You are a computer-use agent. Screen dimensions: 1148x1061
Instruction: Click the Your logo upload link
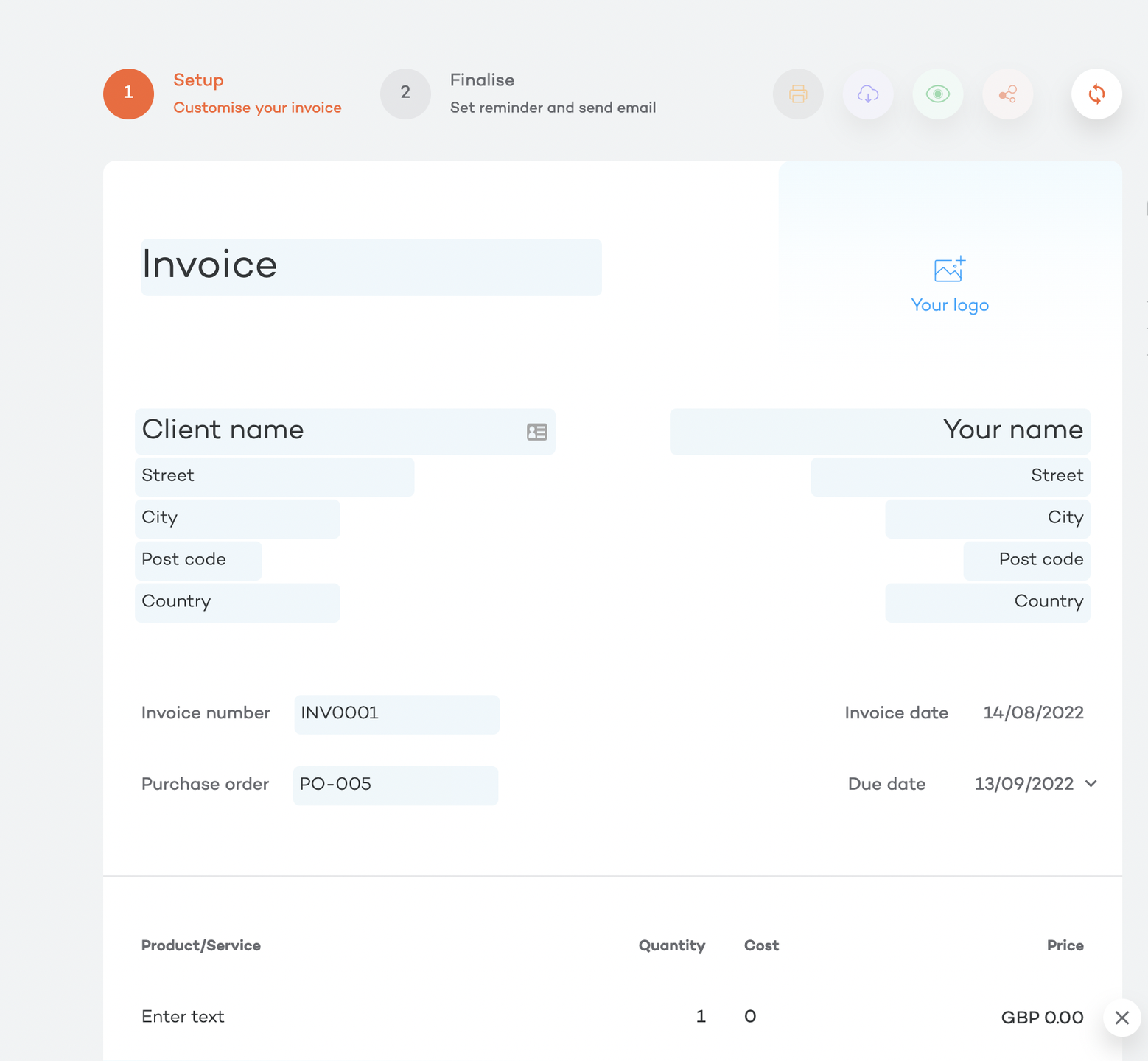click(950, 305)
